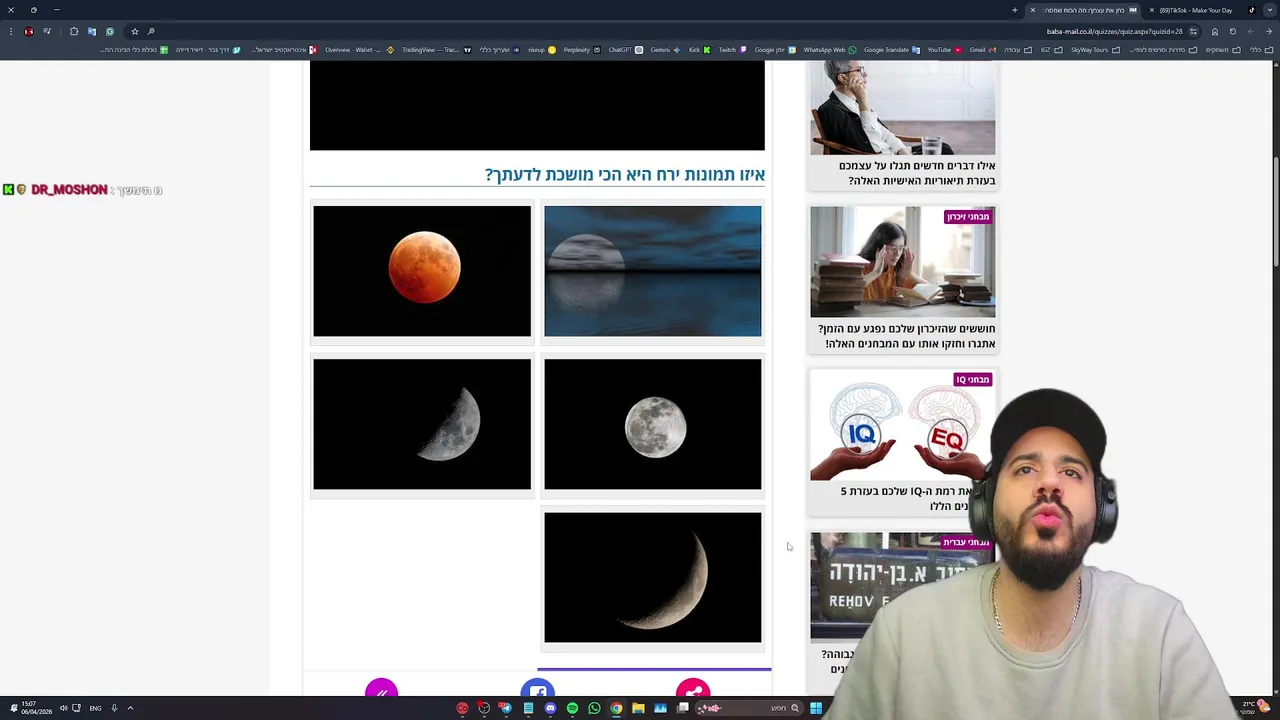Open the ENG language indicator

pyautogui.click(x=95, y=708)
